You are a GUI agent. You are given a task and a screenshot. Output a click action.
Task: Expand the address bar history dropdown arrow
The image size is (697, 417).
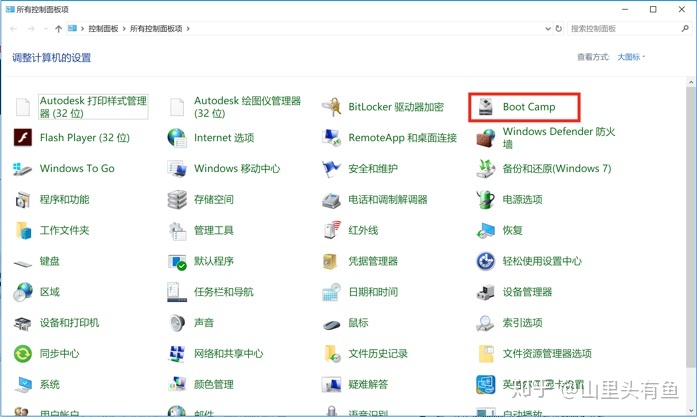(x=548, y=28)
